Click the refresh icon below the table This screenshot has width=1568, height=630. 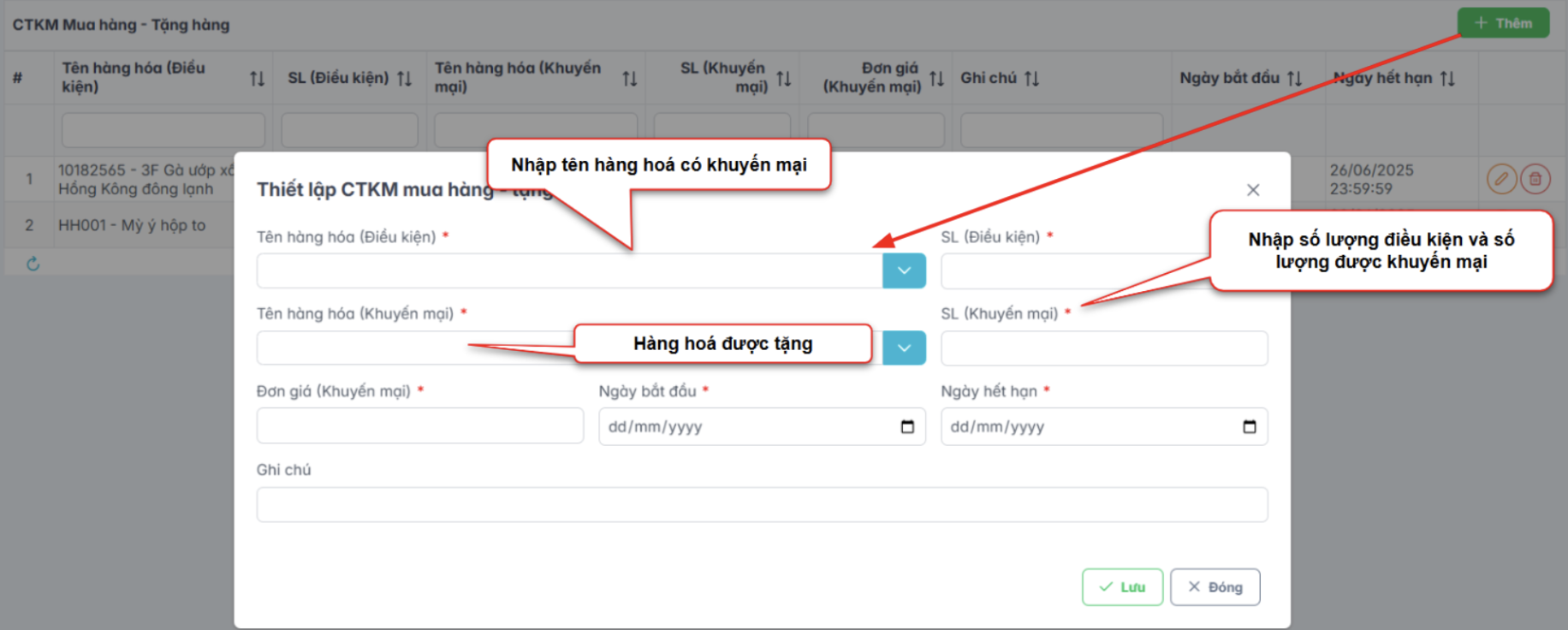(33, 264)
